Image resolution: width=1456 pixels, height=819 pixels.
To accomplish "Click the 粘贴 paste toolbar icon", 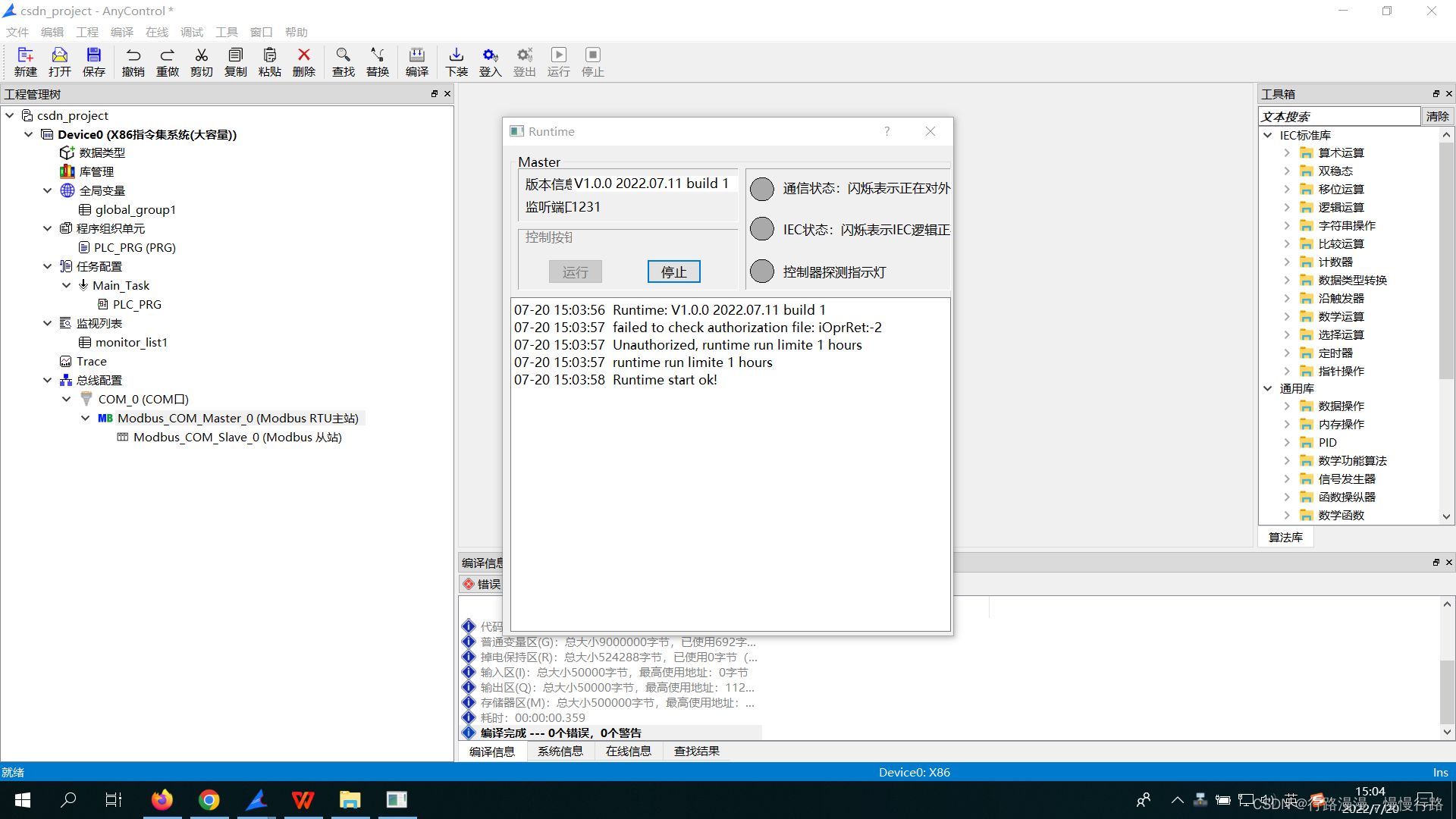I will [269, 62].
